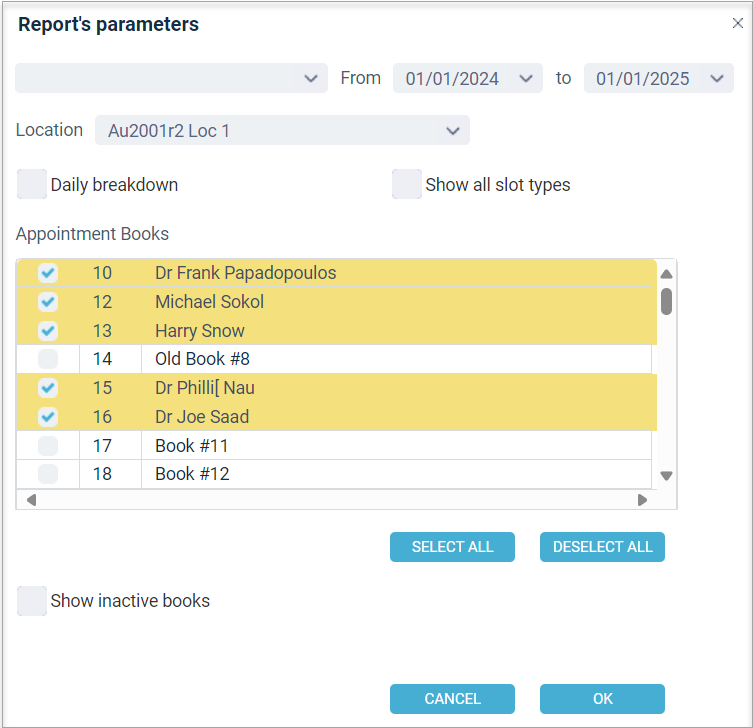
Task: Open the empty period preset dropdown
Action: pos(171,78)
